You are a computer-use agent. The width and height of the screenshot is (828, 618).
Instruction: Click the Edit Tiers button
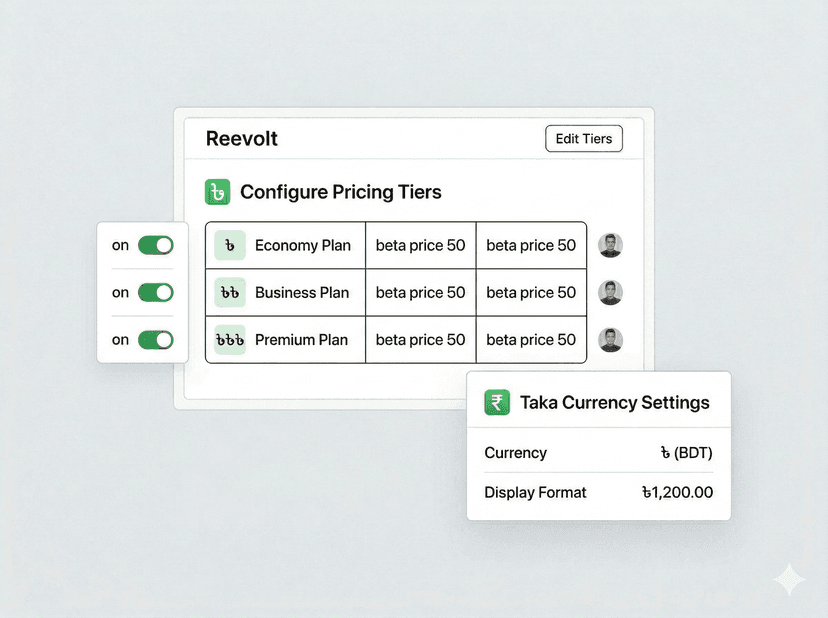584,138
